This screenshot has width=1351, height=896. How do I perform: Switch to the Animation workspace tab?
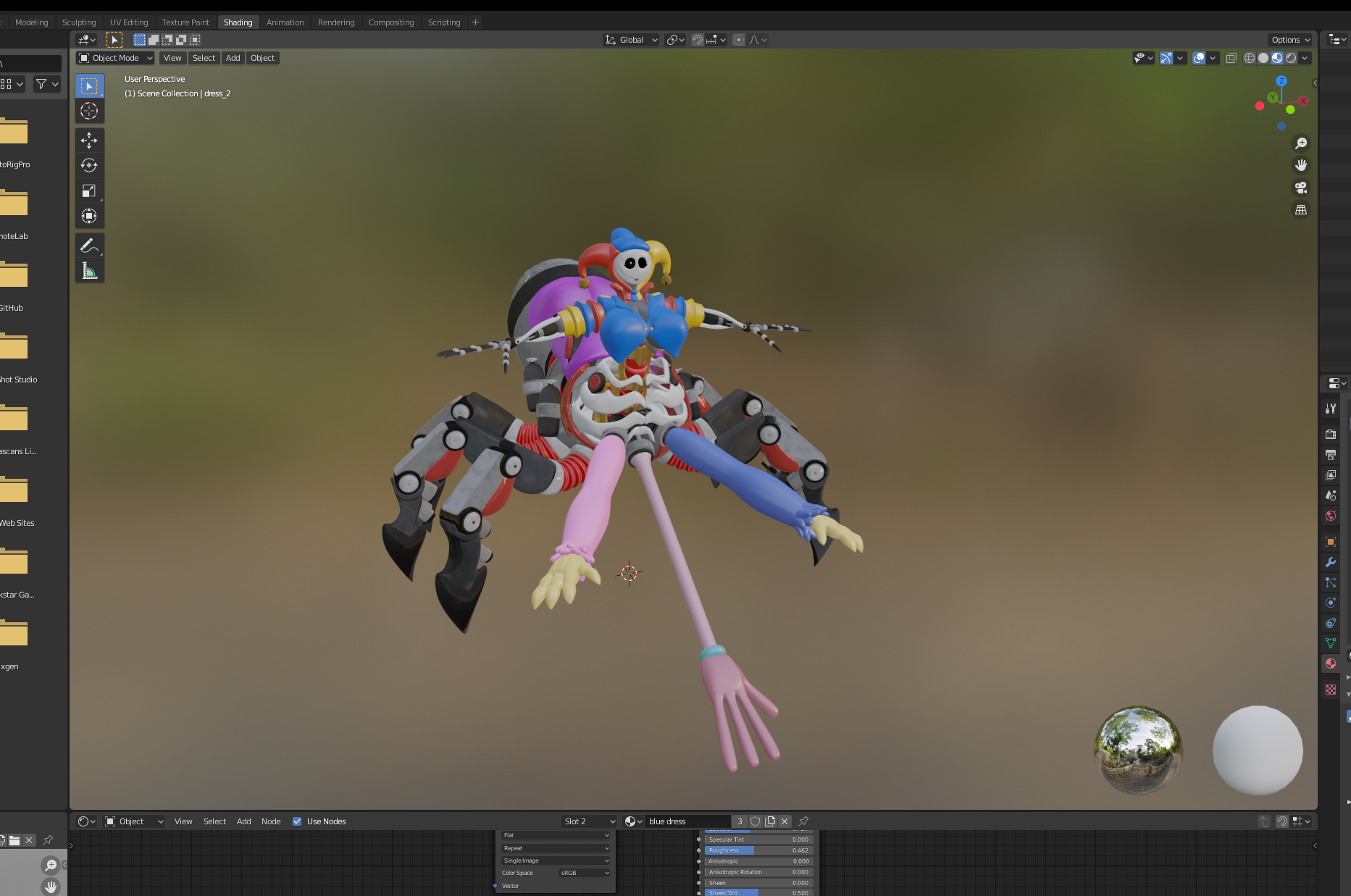click(285, 22)
